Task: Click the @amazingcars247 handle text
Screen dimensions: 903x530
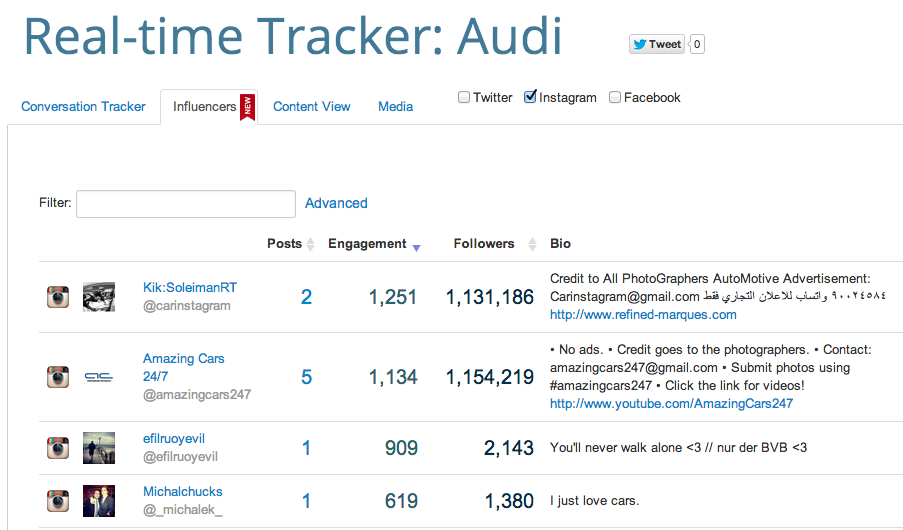Action: click(197, 395)
